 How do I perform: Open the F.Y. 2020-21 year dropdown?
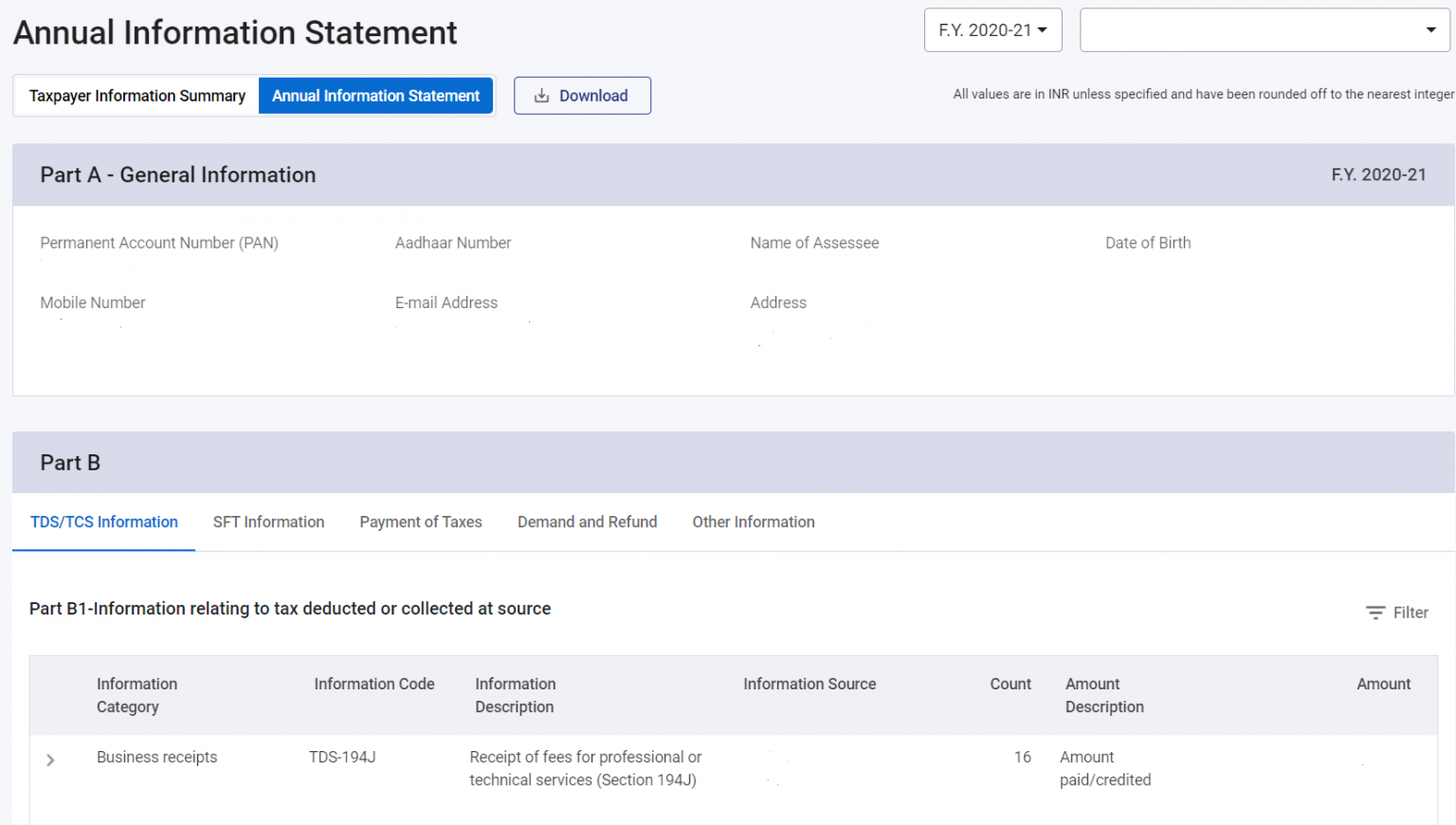992,30
